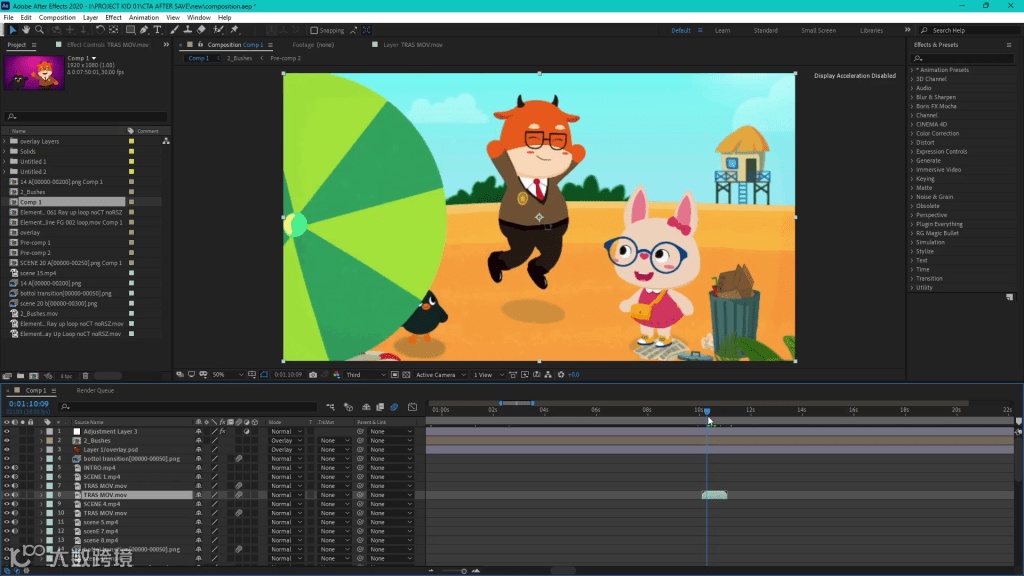
Task: Select the Pen tool
Action: [x=144, y=30]
